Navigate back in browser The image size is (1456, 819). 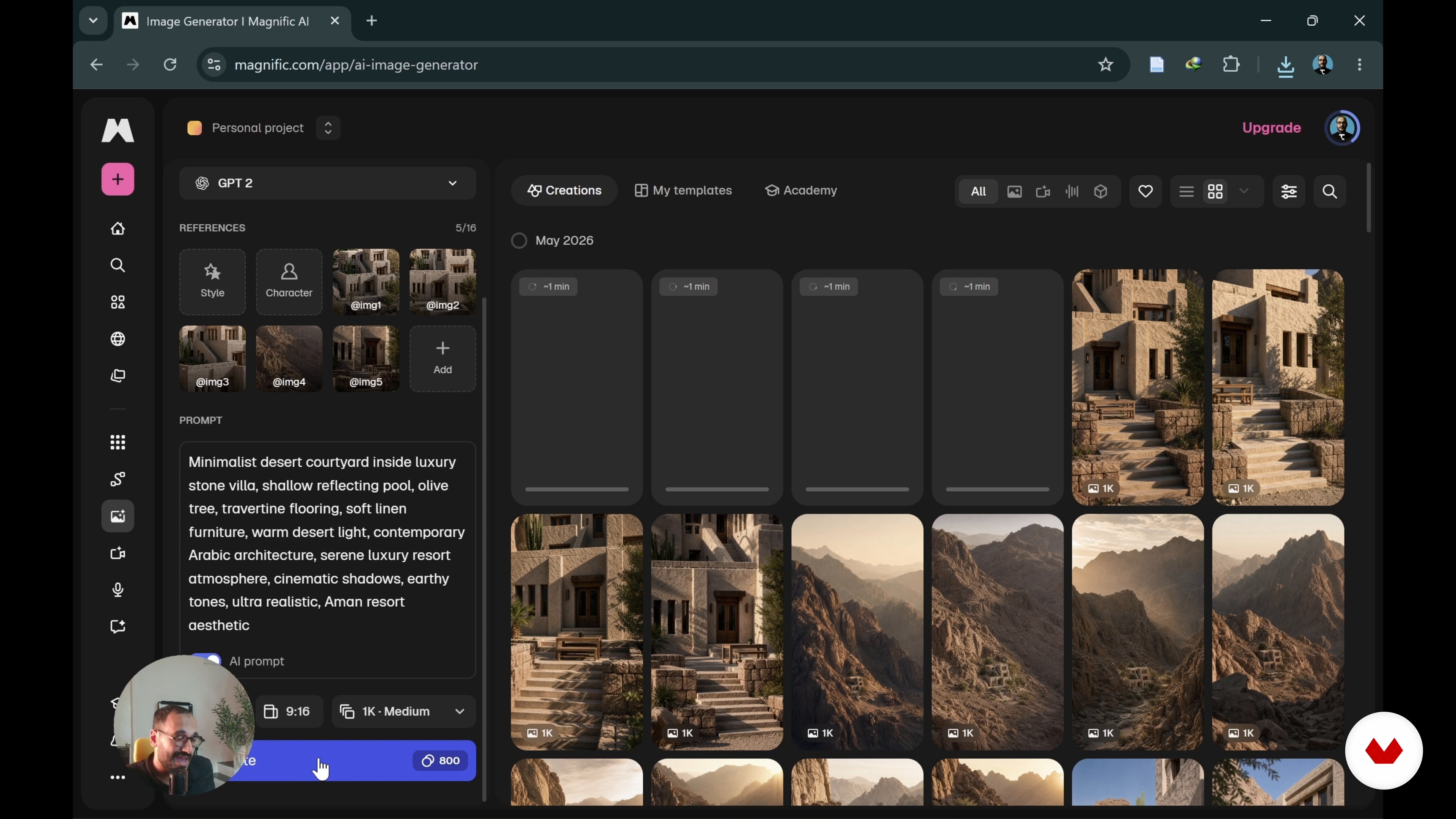pyautogui.click(x=96, y=65)
